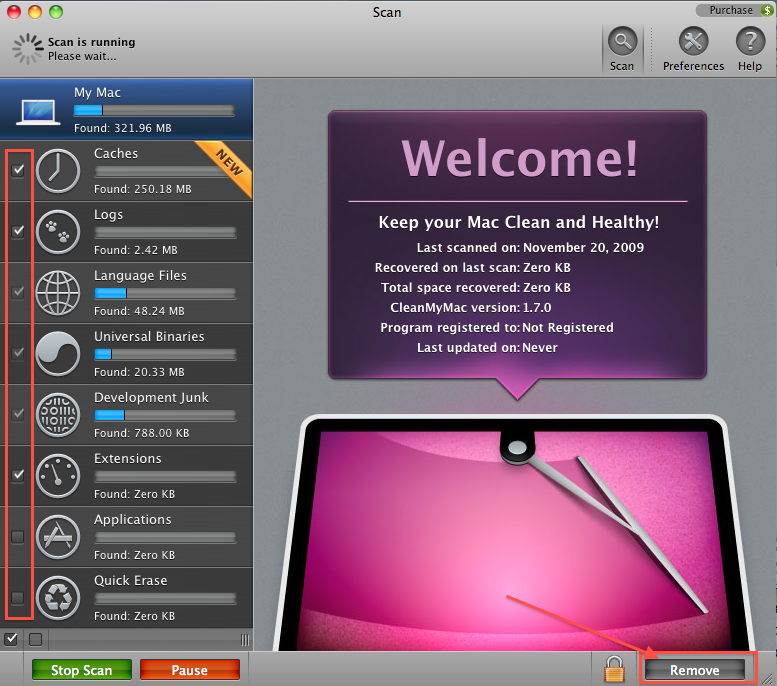Enable the Quick Erase checkbox
777x686 pixels.
coord(18,598)
